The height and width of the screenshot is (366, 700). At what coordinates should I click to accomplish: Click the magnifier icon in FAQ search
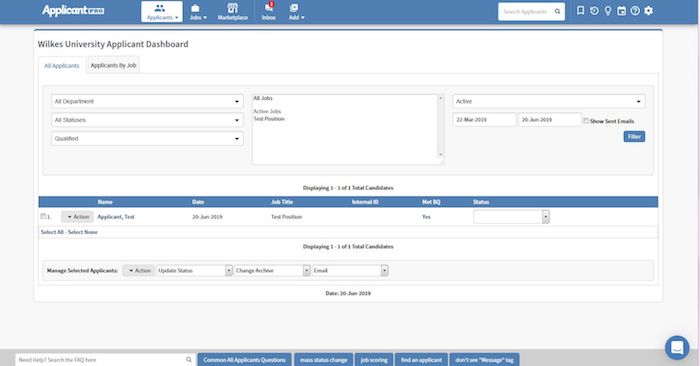tap(189, 360)
